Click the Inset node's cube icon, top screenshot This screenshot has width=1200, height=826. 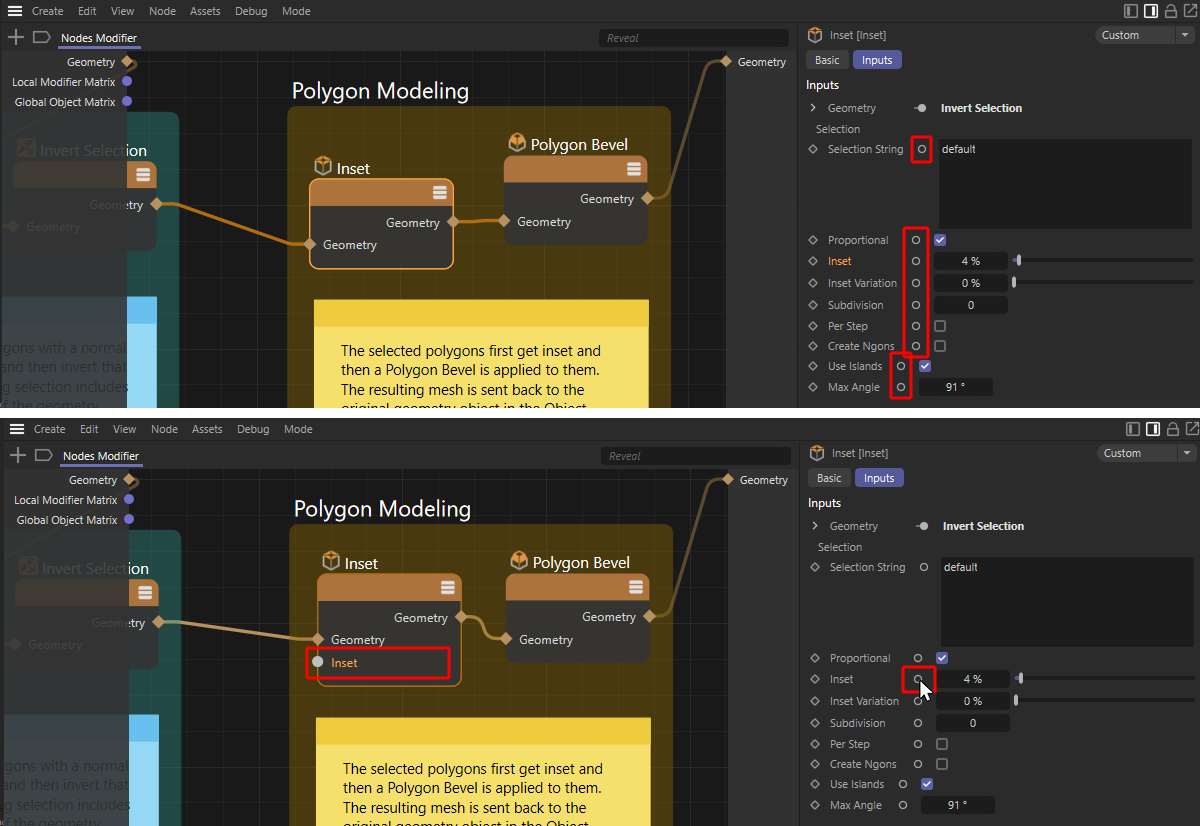tap(323, 165)
